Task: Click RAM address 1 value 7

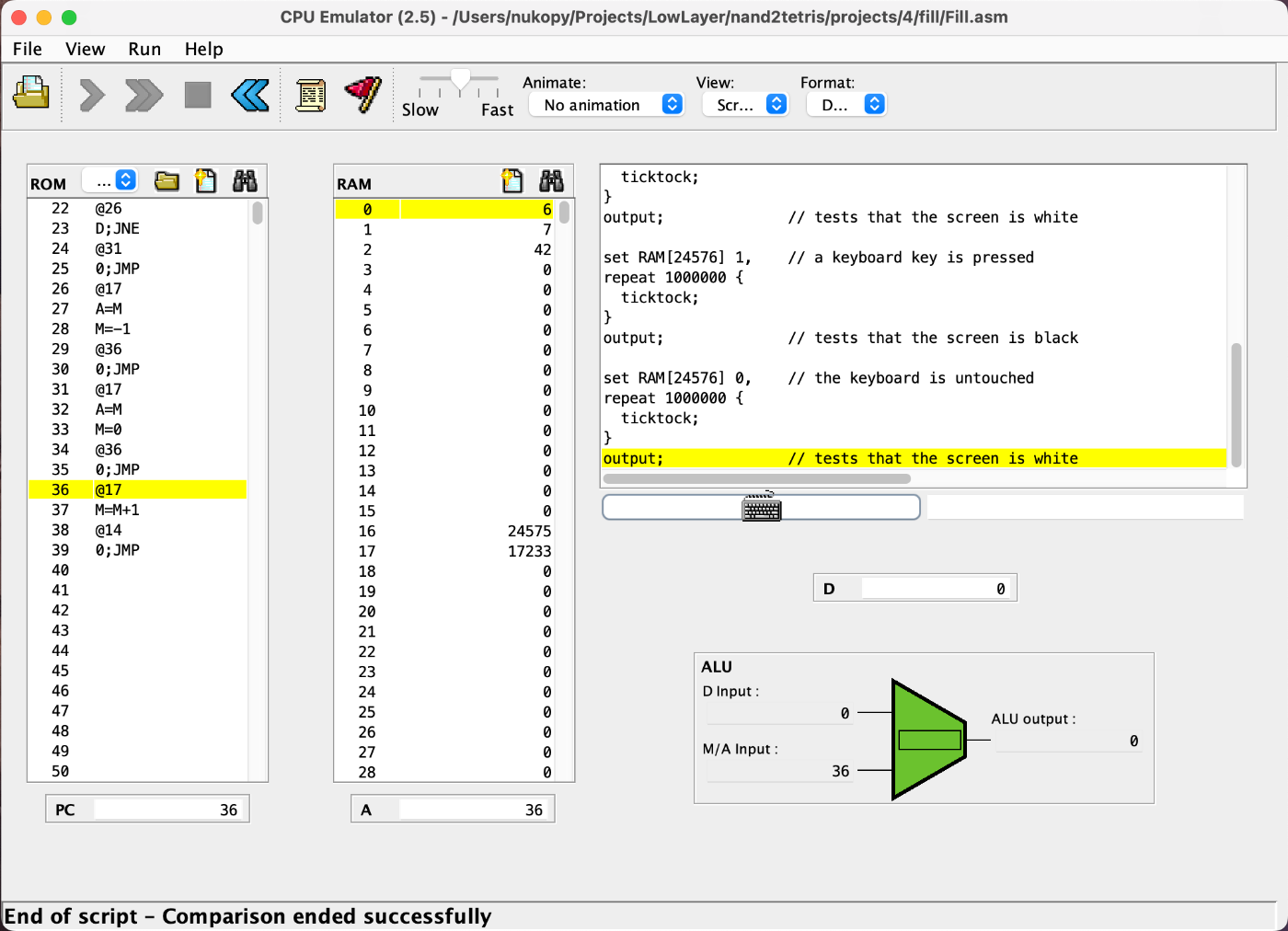Action: pos(477,229)
